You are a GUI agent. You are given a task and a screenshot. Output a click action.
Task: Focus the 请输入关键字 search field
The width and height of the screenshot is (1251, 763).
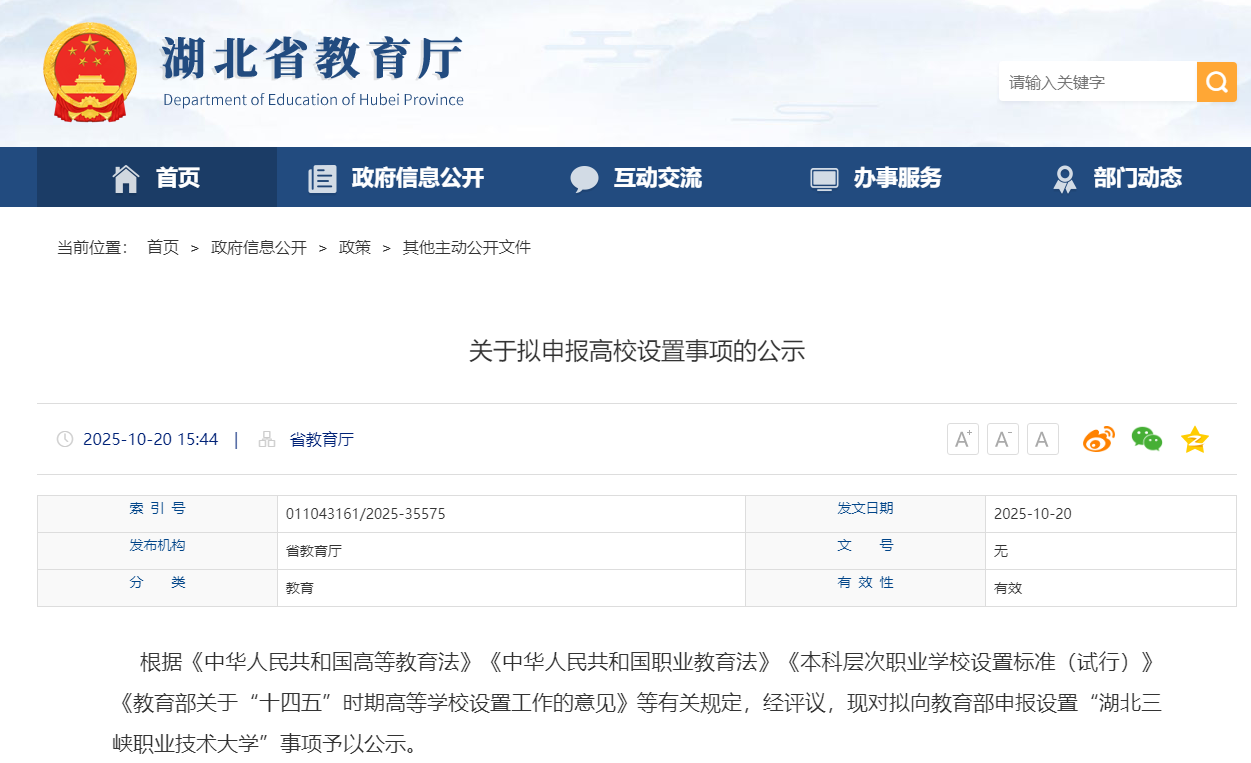coord(1096,82)
